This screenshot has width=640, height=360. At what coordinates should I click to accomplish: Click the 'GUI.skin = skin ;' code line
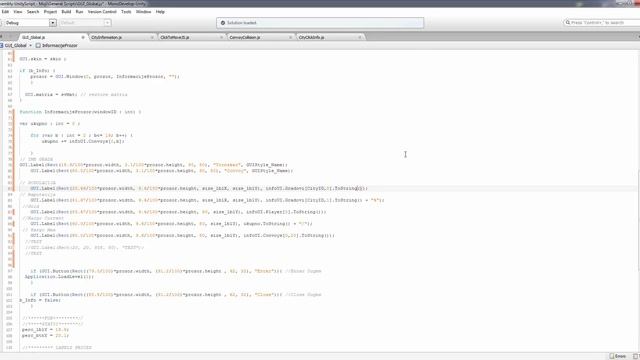click(43, 59)
